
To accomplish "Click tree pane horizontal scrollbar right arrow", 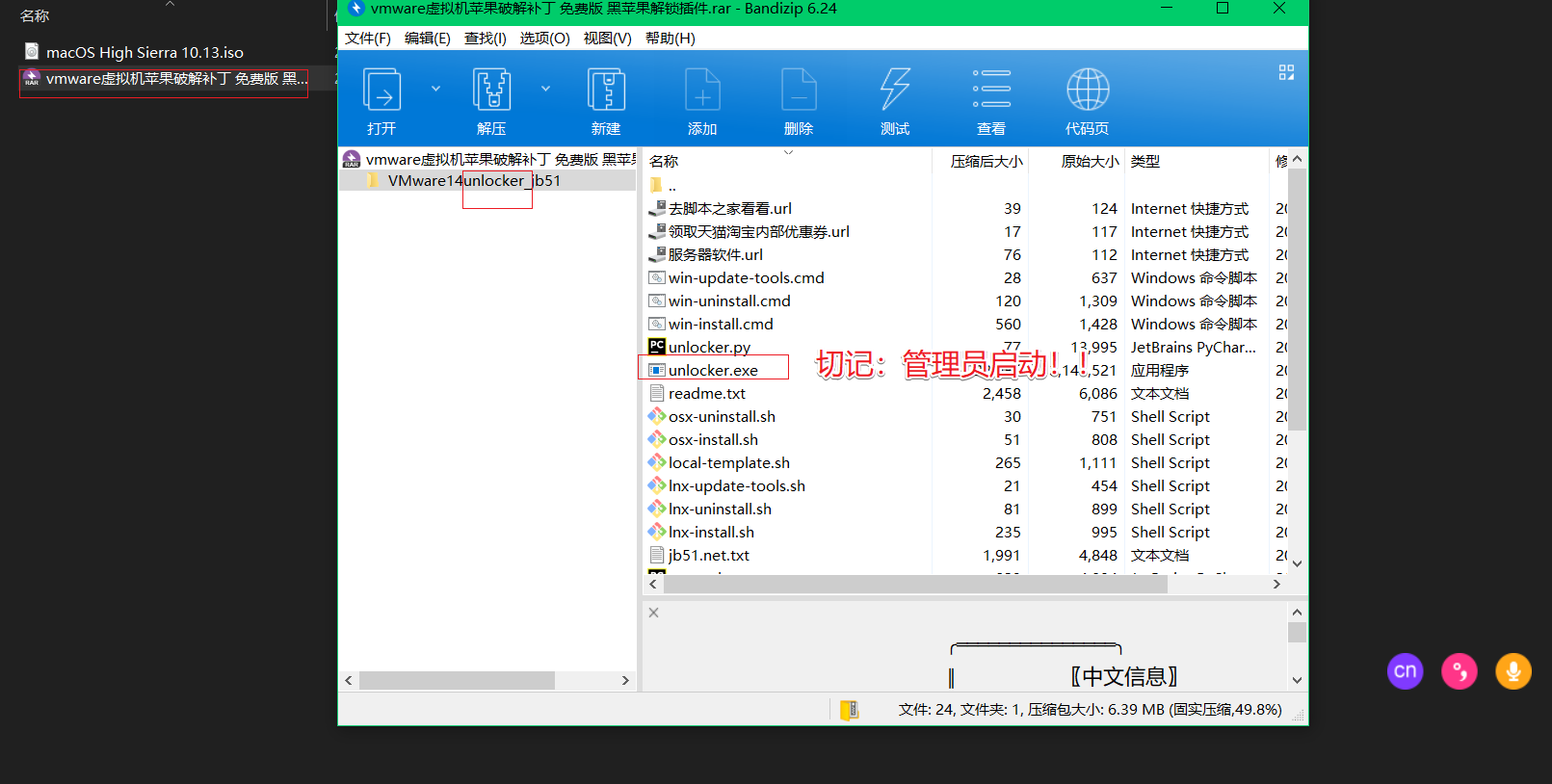I will pos(625,680).
